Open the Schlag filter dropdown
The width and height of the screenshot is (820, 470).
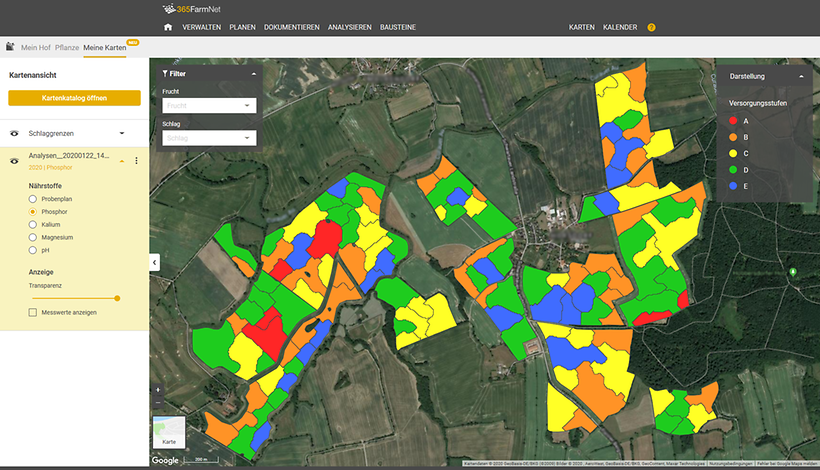click(x=209, y=138)
